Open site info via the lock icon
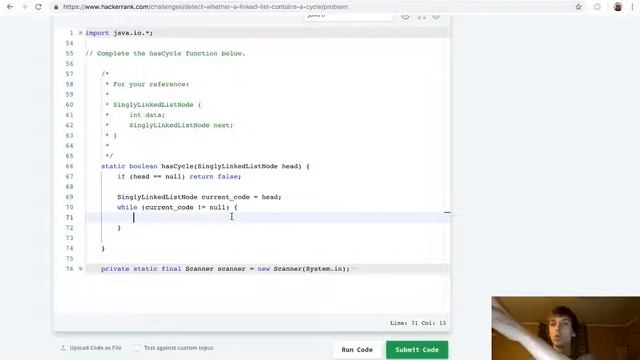Viewport: 640px width, 360px height. (x=56, y=7)
